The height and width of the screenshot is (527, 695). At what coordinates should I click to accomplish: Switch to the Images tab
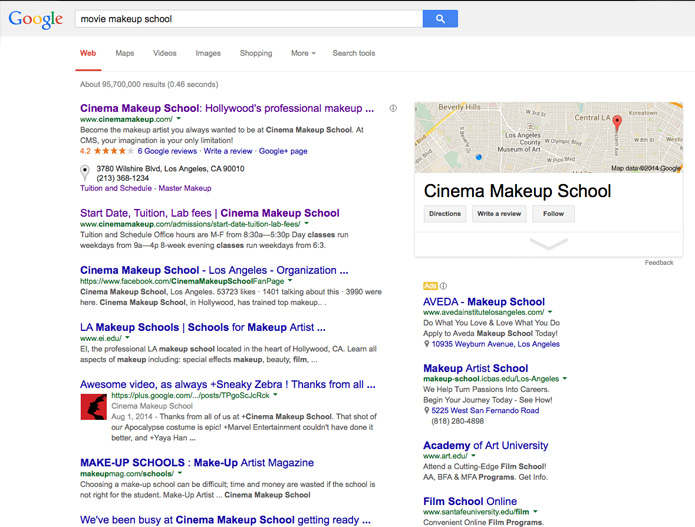[208, 53]
